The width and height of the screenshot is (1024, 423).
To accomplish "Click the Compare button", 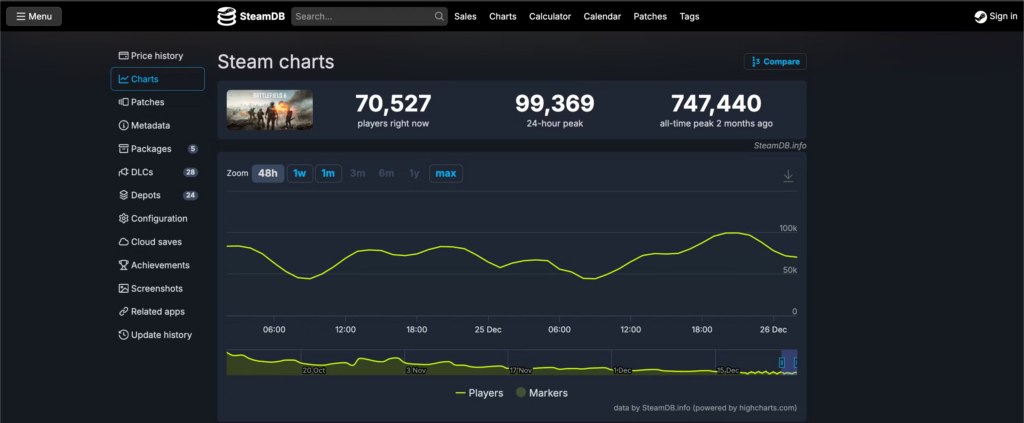I will 775,62.
